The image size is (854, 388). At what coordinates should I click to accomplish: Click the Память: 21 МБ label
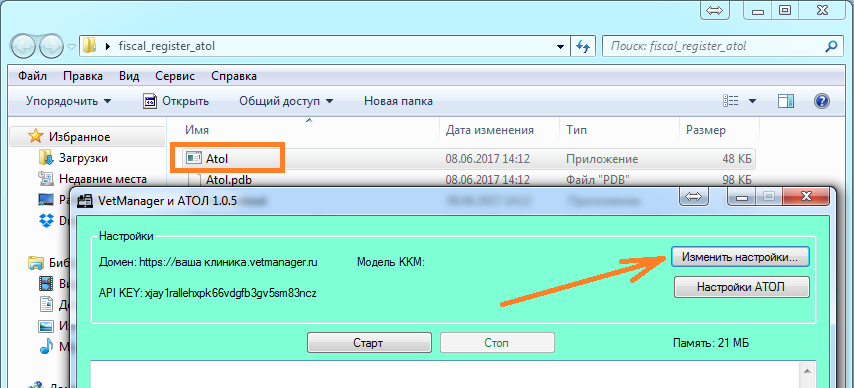click(x=711, y=343)
